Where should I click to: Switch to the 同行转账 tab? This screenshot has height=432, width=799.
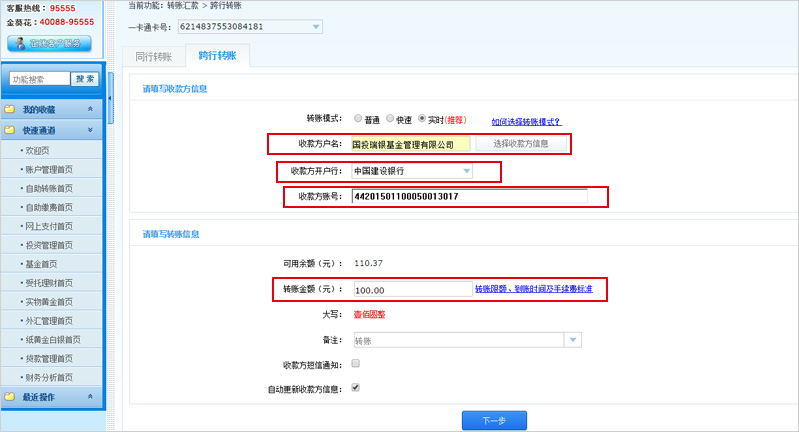153,58
